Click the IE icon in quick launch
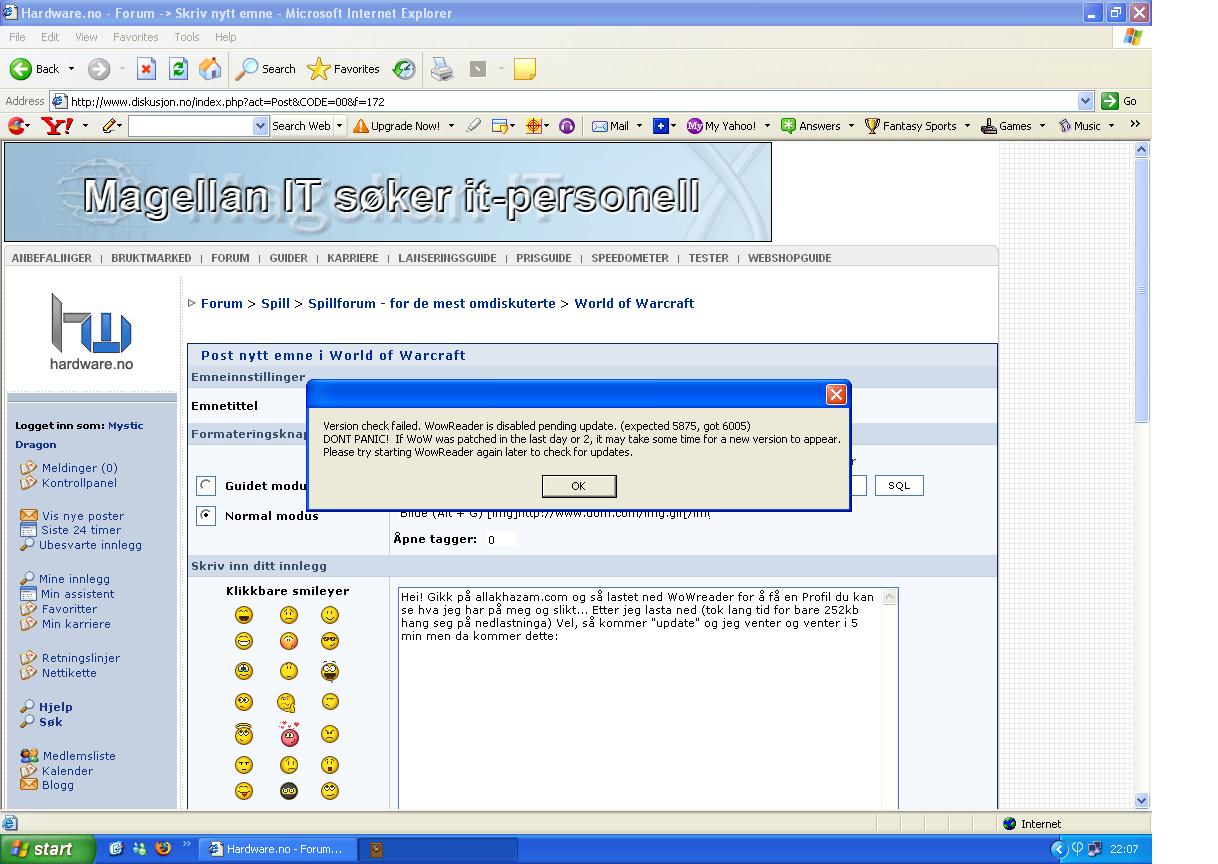Image resolution: width=1218 pixels, height=864 pixels. point(116,848)
